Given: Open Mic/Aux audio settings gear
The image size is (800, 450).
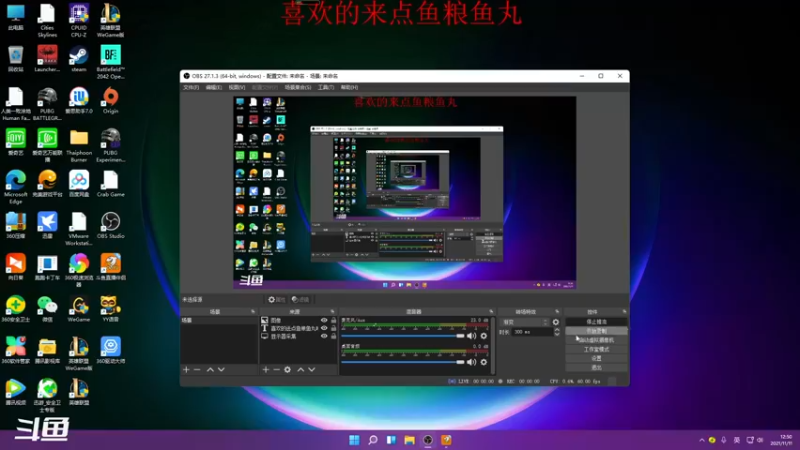Looking at the screenshot, I should tap(484, 336).
